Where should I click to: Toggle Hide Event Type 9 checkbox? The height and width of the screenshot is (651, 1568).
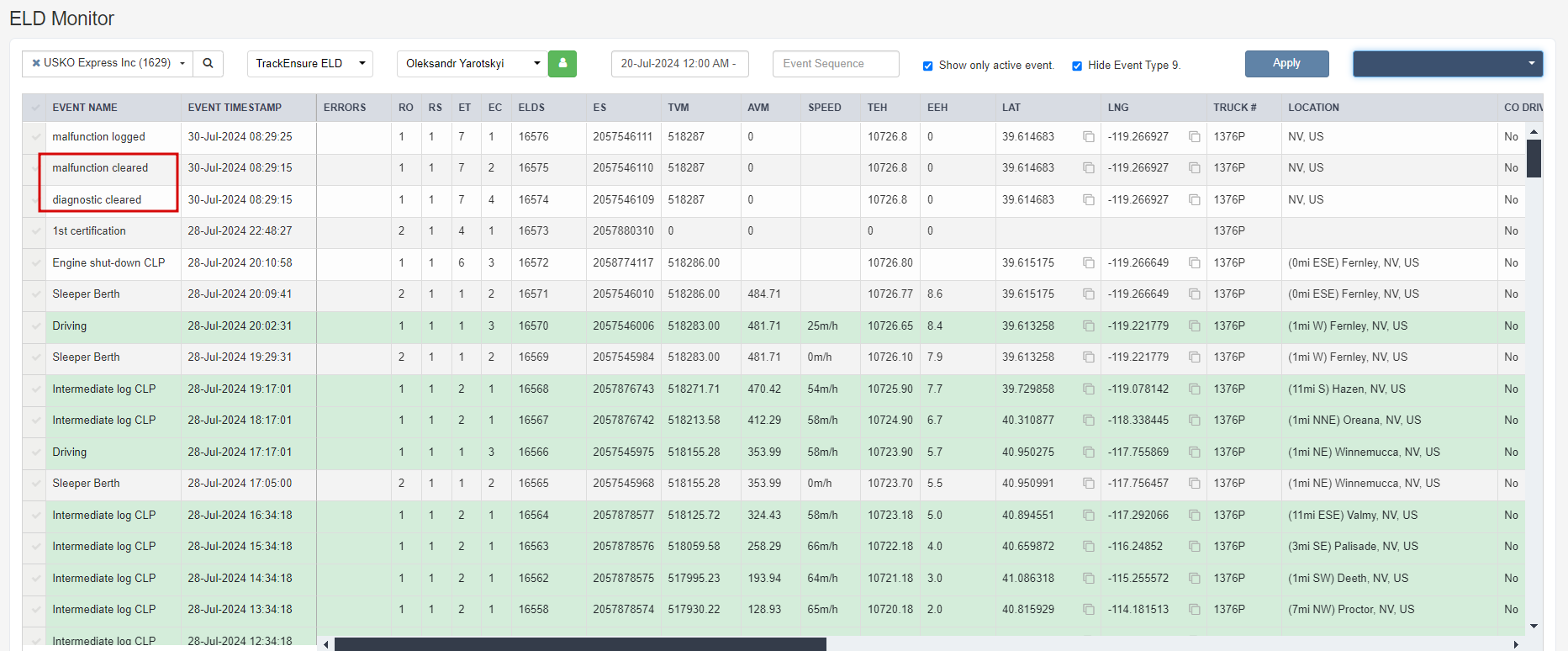point(1077,66)
